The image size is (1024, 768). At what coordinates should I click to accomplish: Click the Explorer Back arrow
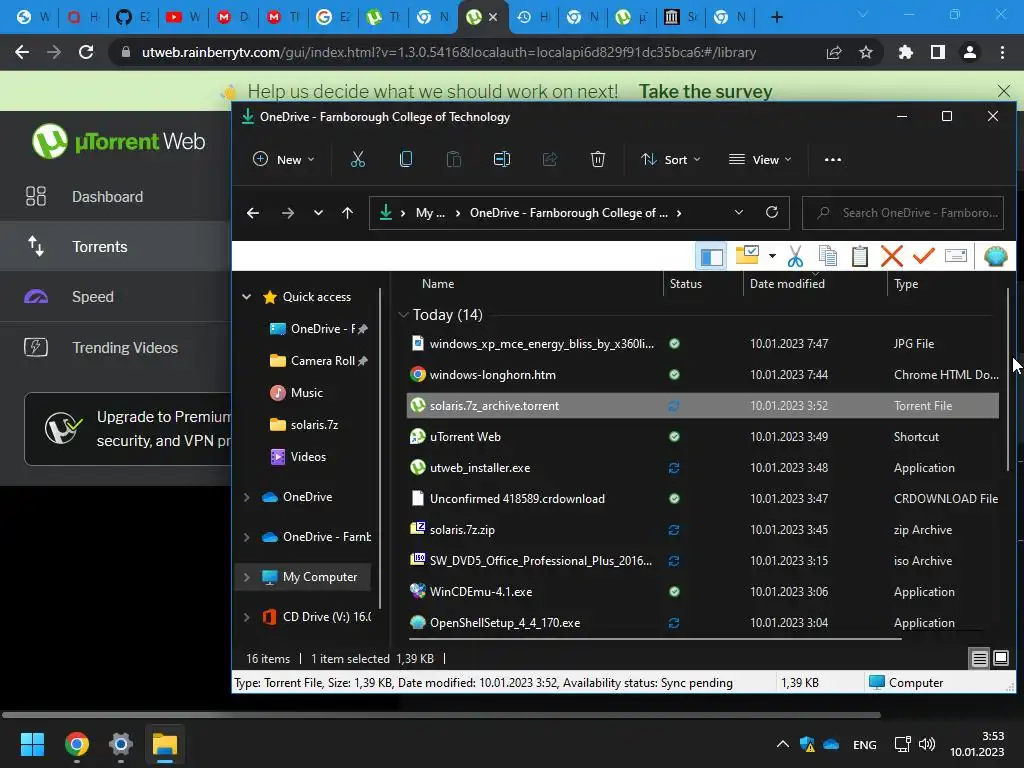[x=253, y=213]
